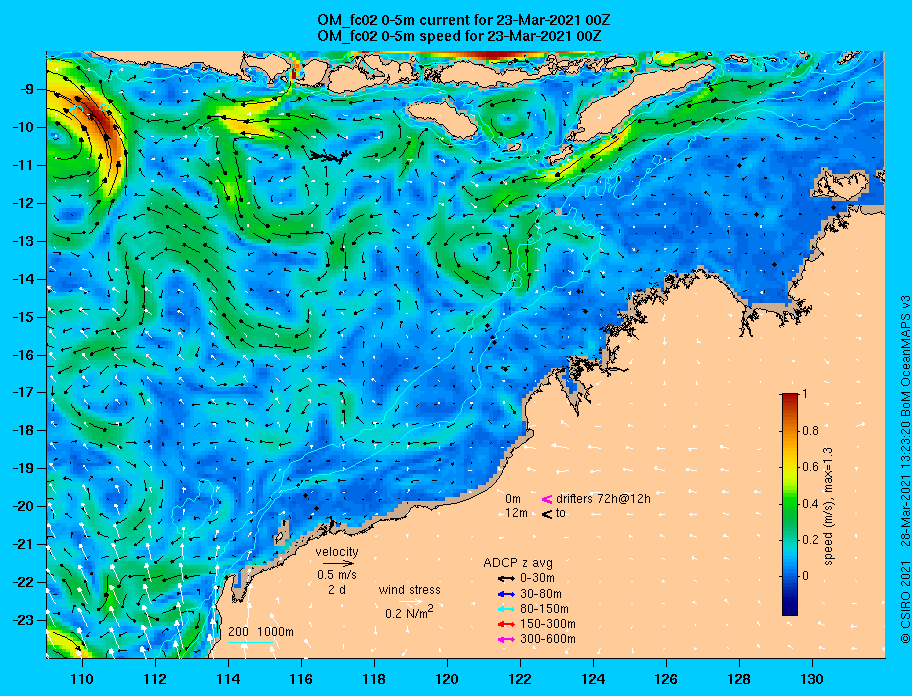The width and height of the screenshot is (912, 696).
Task: Click the latitude axis label '-15'
Action: 24,317
